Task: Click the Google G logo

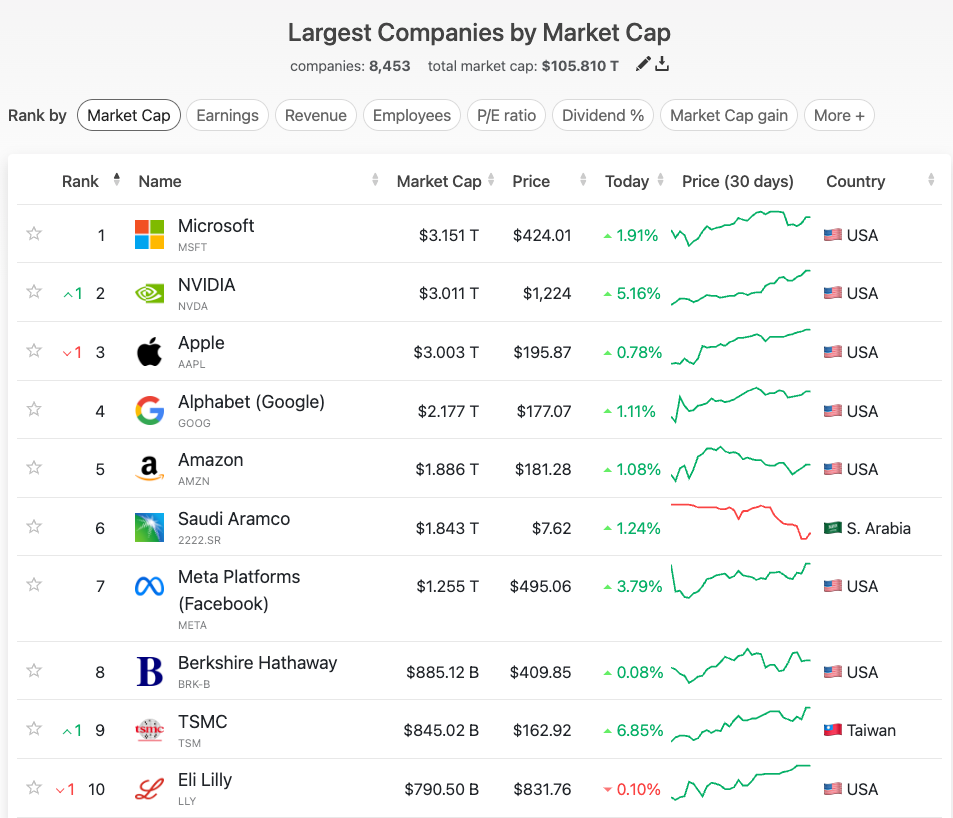Action: click(x=150, y=410)
